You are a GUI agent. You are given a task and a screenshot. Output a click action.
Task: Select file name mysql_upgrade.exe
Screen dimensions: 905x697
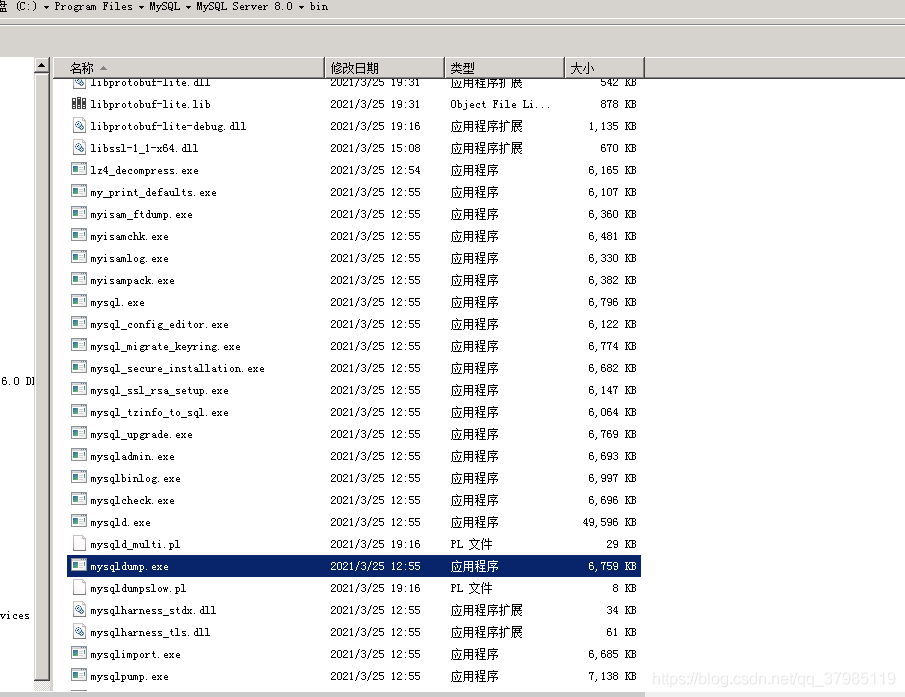point(141,434)
